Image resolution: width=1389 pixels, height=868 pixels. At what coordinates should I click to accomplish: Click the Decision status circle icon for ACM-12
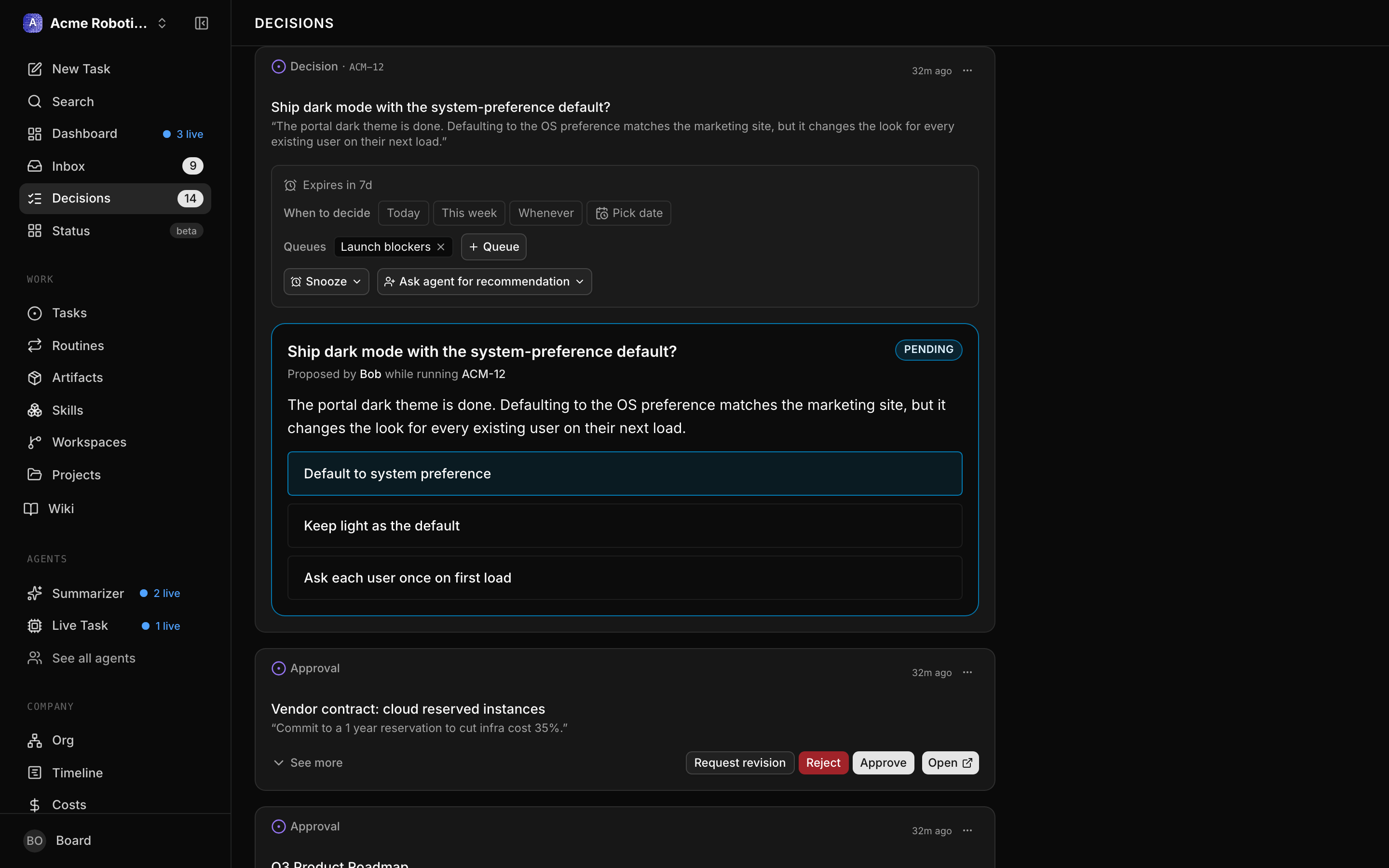click(278, 67)
